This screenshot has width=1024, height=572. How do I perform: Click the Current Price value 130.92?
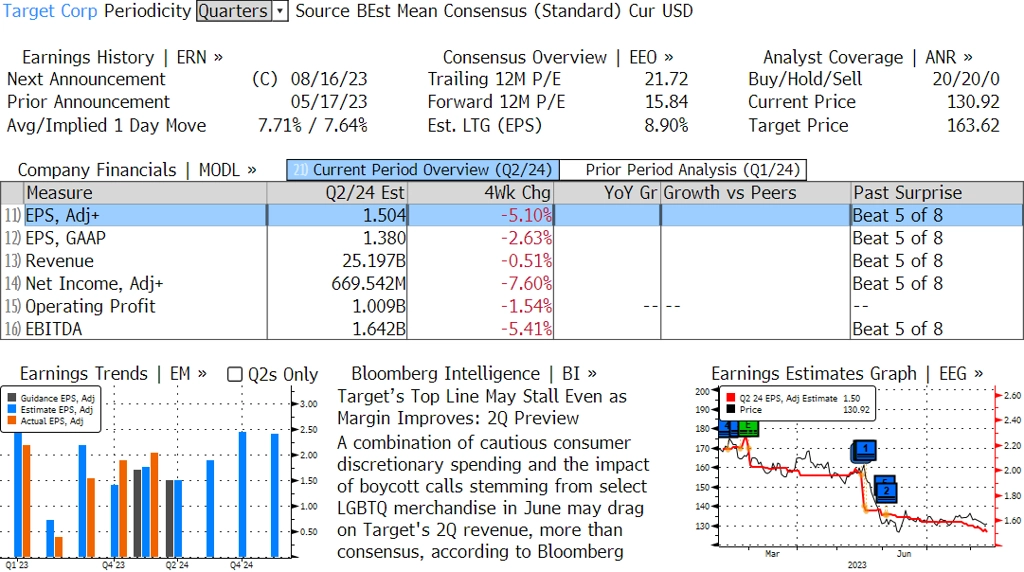click(973, 102)
